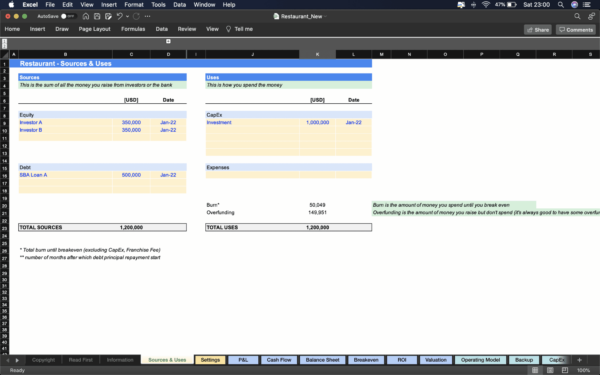The height and width of the screenshot is (375, 600).
Task: Switch to the Cash Flow sheet tab
Action: point(279,360)
